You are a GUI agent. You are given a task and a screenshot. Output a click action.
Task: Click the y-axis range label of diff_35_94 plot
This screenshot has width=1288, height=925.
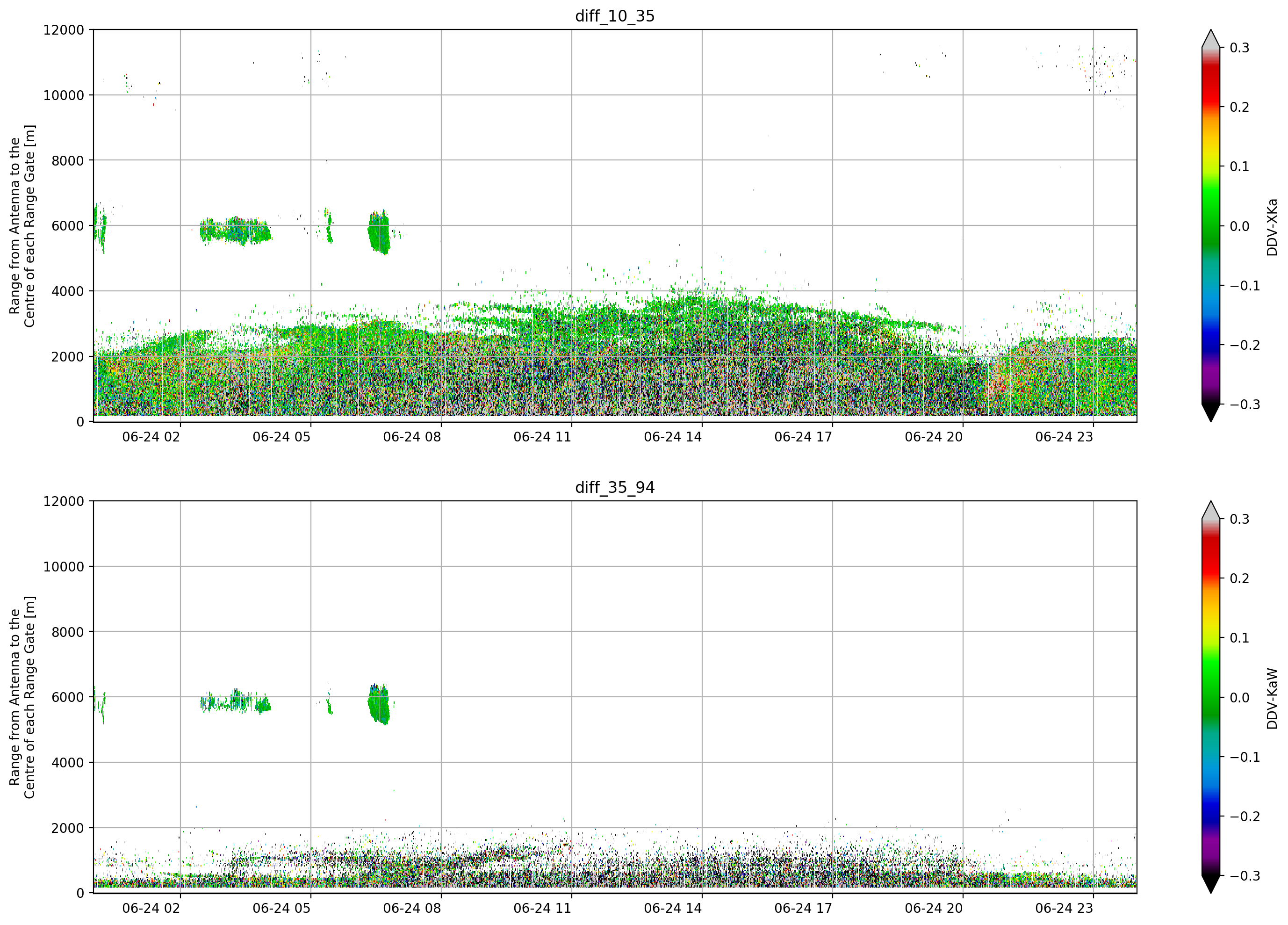click(22, 697)
